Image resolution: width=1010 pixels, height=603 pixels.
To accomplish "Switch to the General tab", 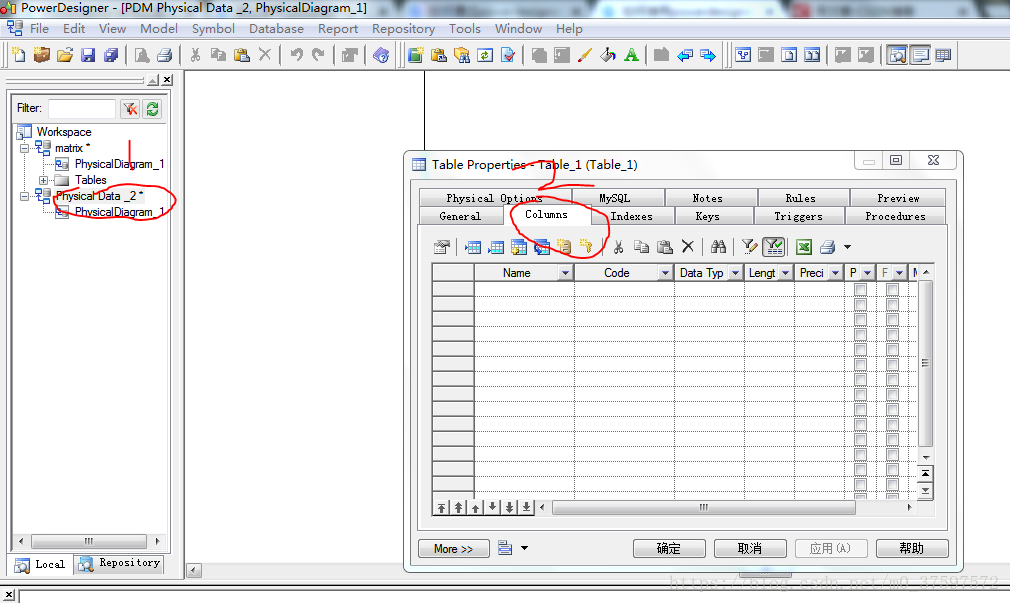I will pyautogui.click(x=460, y=216).
